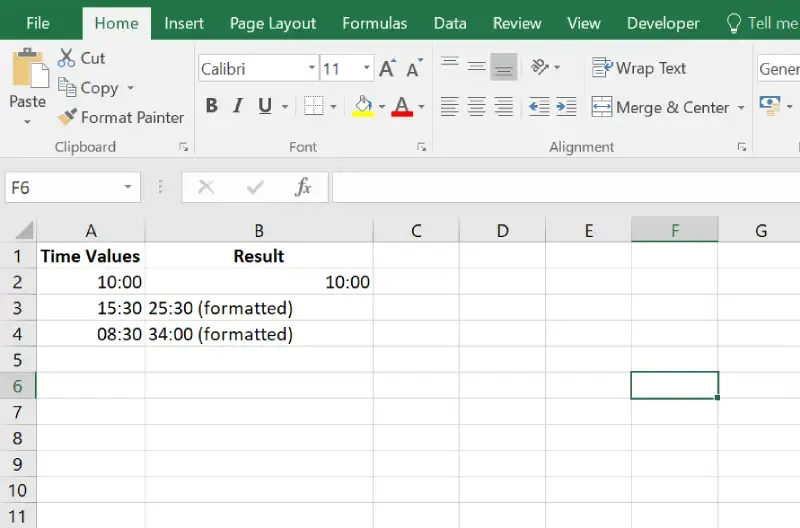Increase the cell indent
The height and width of the screenshot is (528, 800).
pos(566,107)
